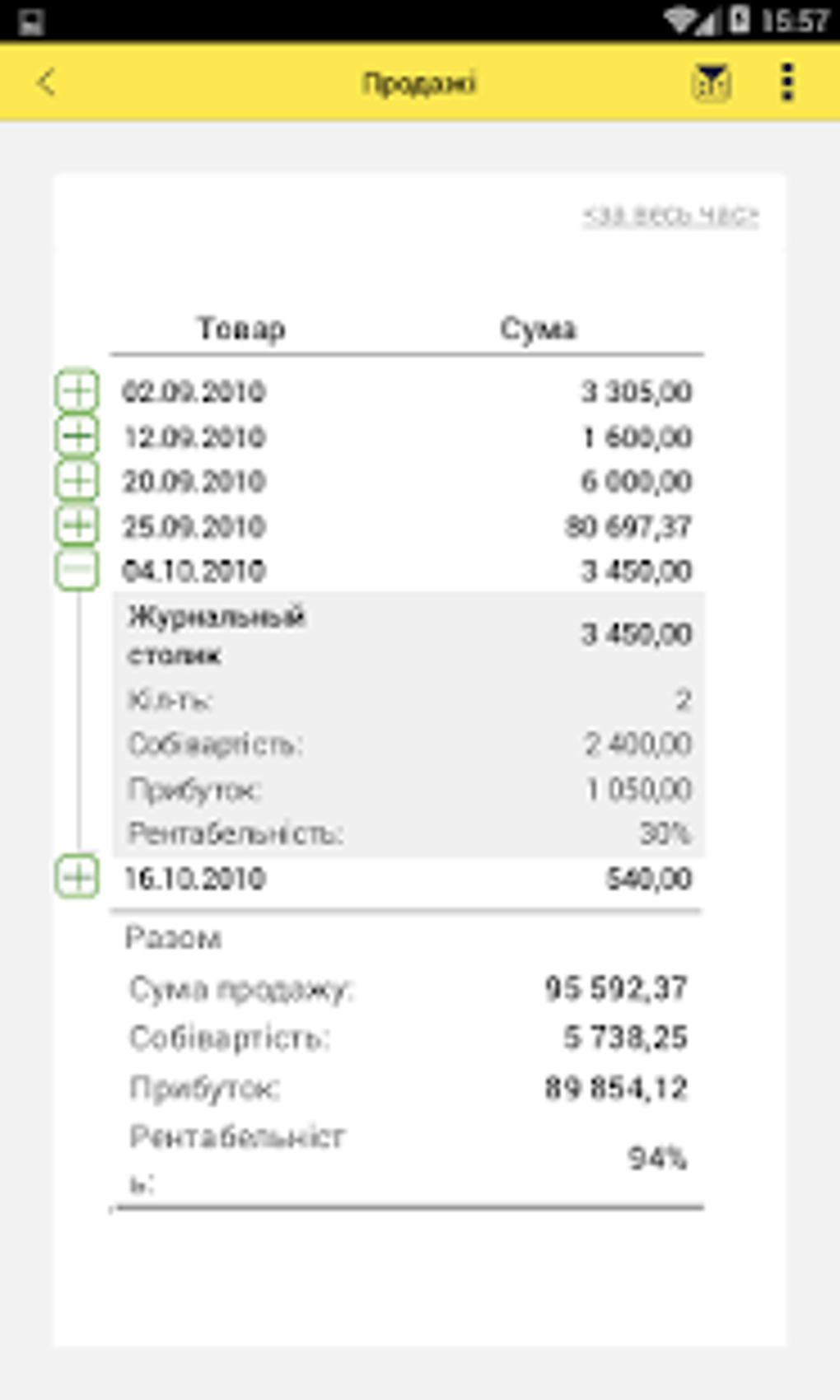Tap the back arrow in header
Screen dimensions: 840x1400
tap(47, 83)
